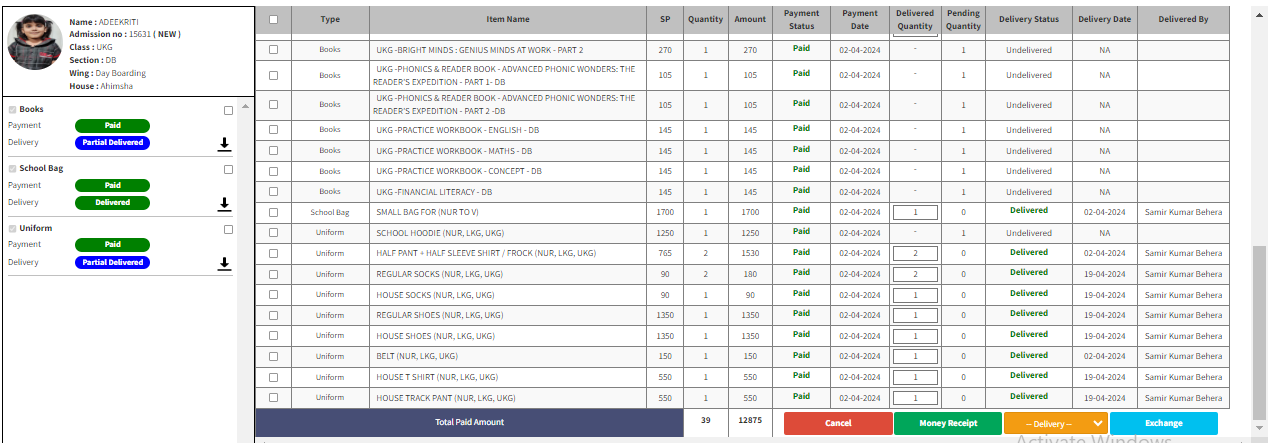Viewport: 1268px width, 443px height.
Task: Download the Books delivery receipt
Action: [x=224, y=144]
